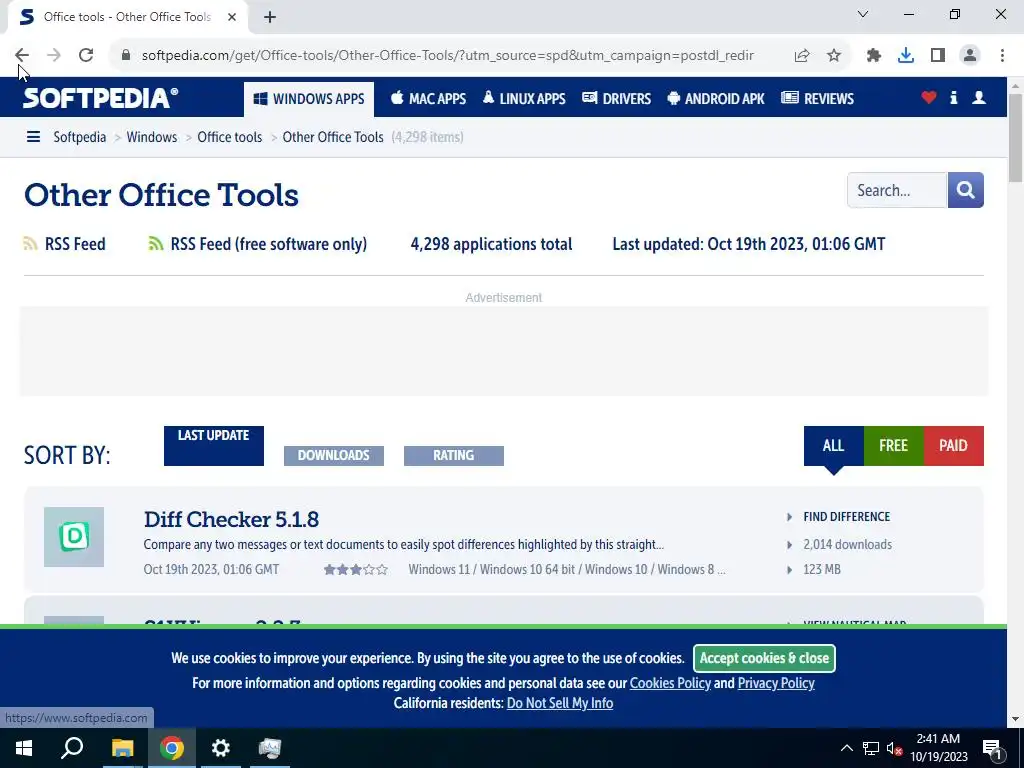Open the Reviews section
Viewport: 1024px width, 768px height.
[818, 99]
